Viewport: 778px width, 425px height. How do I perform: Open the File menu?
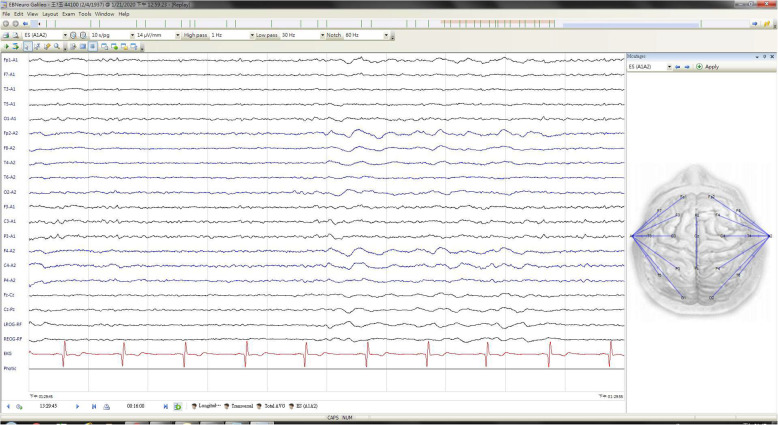tap(6, 14)
